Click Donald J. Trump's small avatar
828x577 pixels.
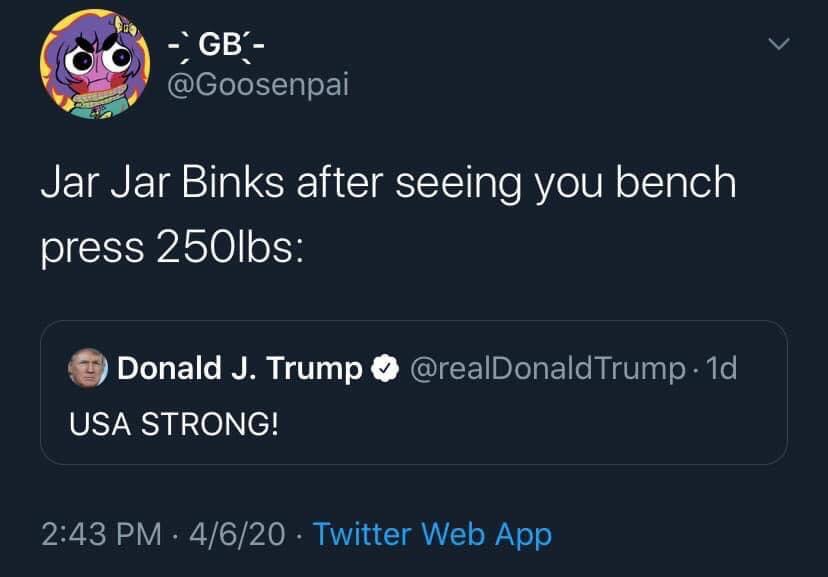coord(87,368)
